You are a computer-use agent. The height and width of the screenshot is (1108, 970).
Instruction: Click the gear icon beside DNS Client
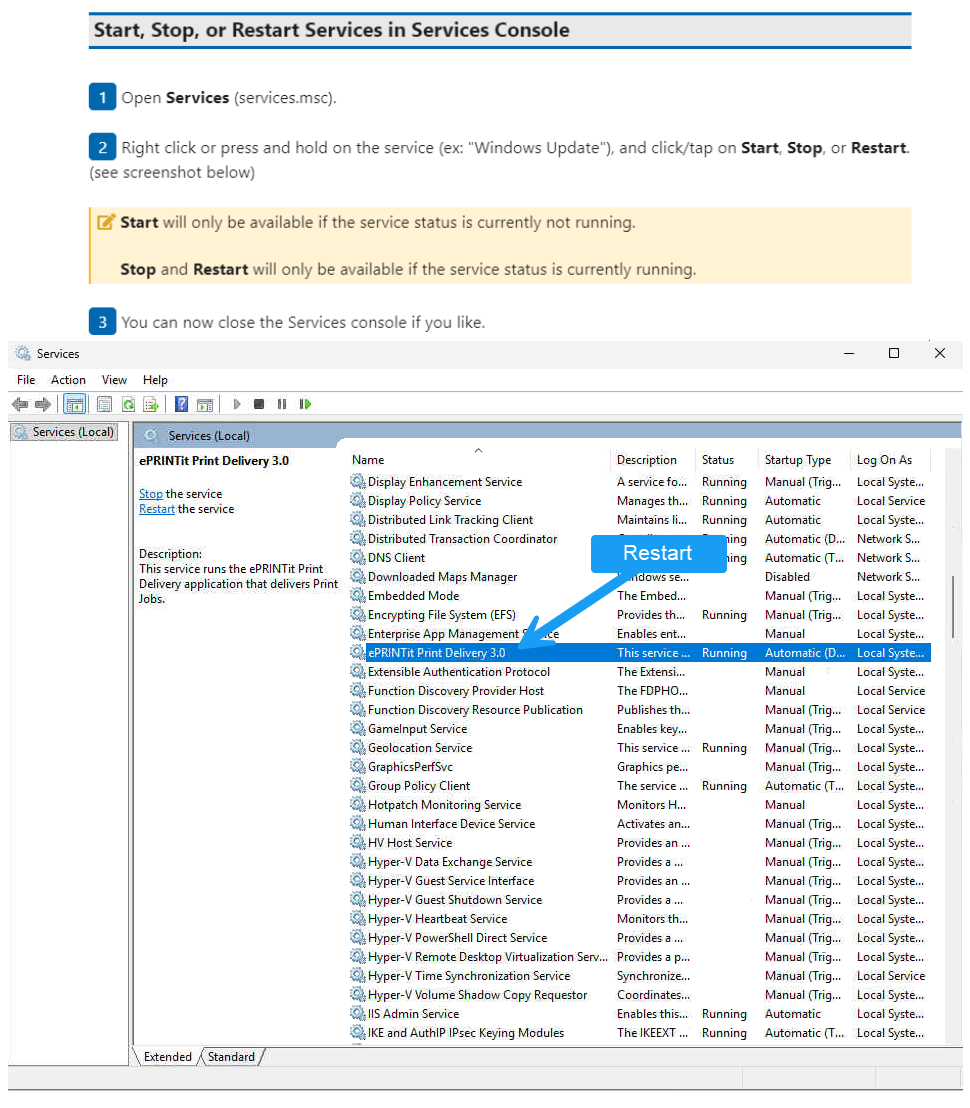pos(357,558)
